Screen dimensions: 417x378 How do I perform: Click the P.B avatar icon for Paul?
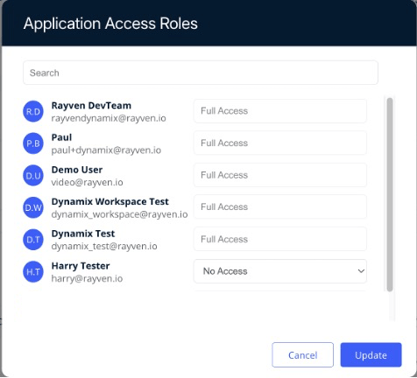[33, 143]
